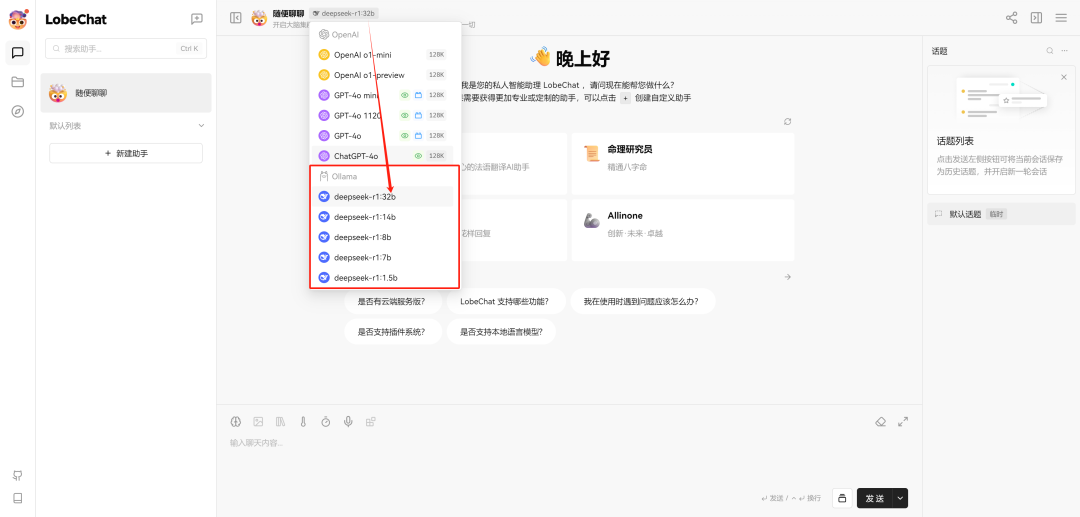This screenshot has height=517, width=1080.
Task: Click the microphone voice input icon
Action: (x=348, y=421)
